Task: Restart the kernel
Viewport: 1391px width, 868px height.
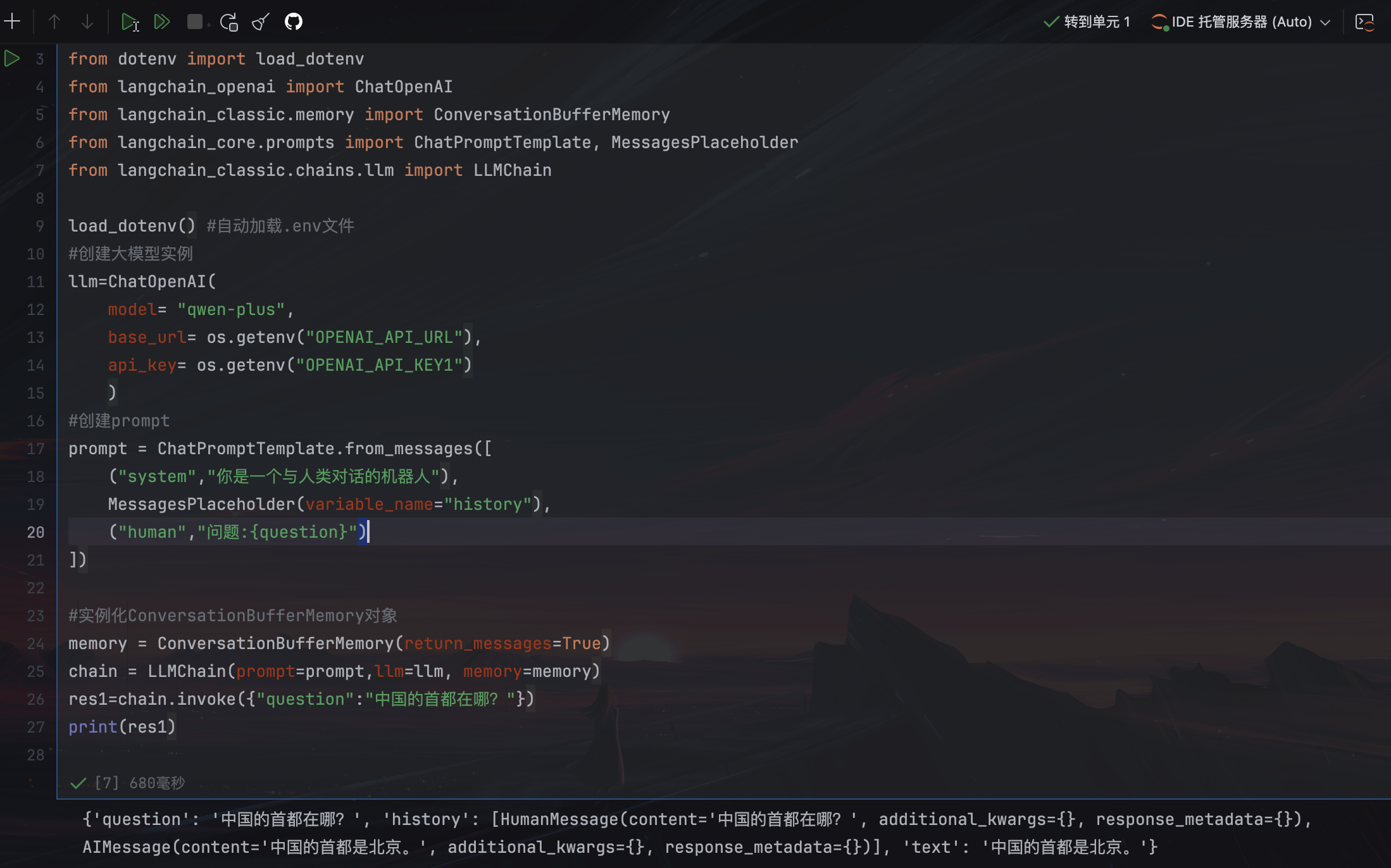Action: click(x=228, y=22)
